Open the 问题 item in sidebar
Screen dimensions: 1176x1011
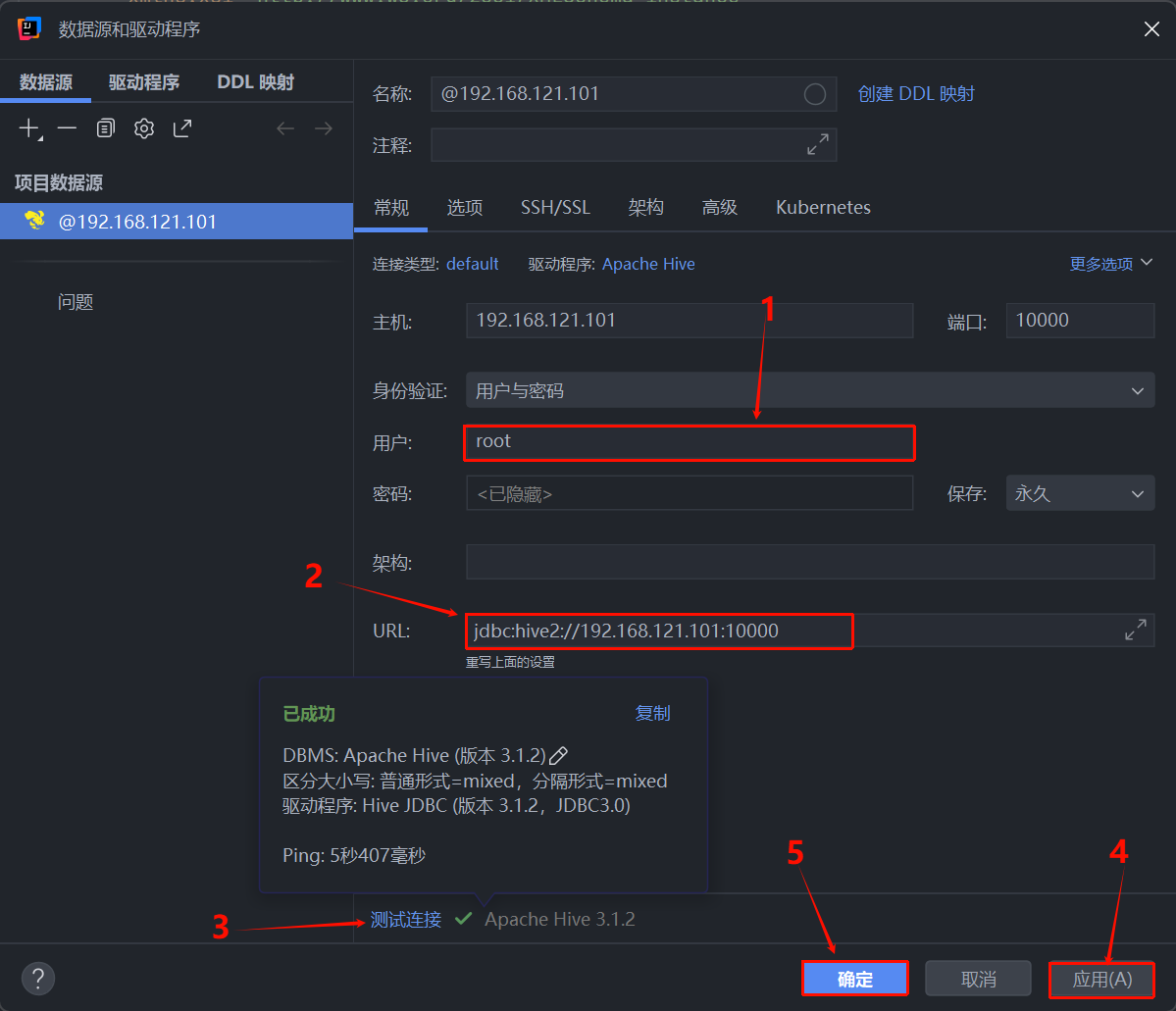pos(76,302)
